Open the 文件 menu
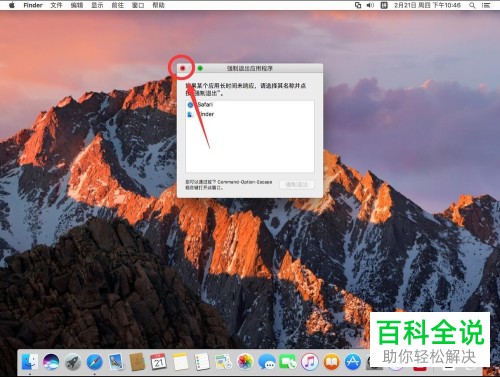The width and height of the screenshot is (500, 377). 56,5
